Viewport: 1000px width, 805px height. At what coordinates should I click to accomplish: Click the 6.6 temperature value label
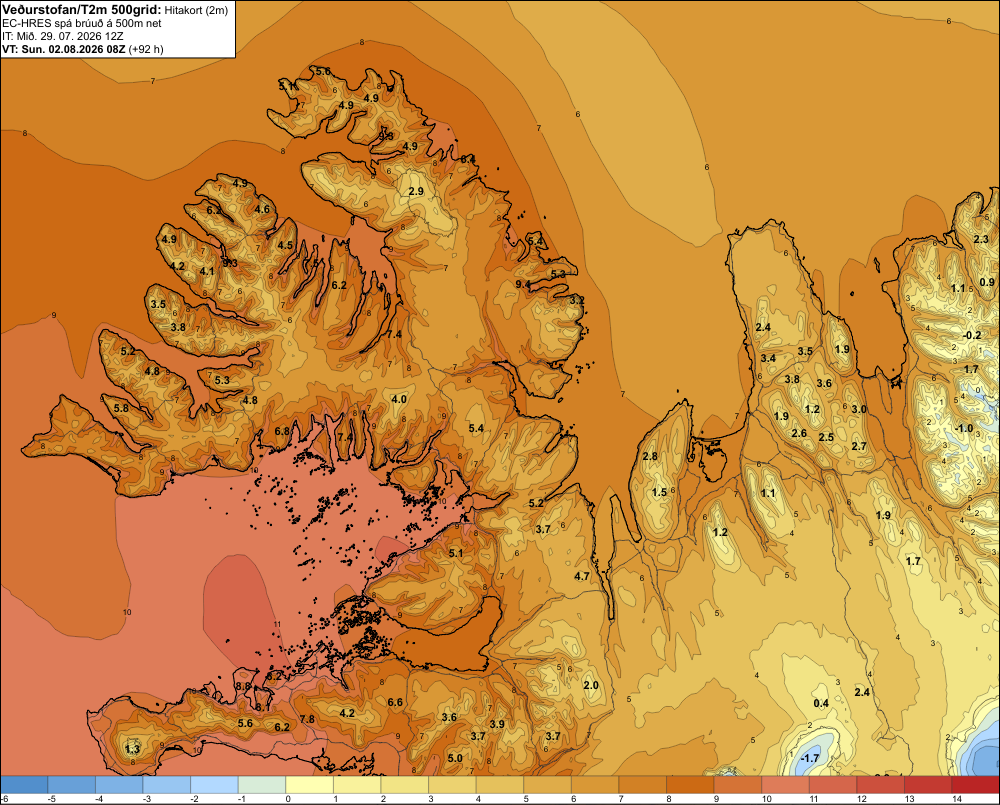(x=395, y=702)
